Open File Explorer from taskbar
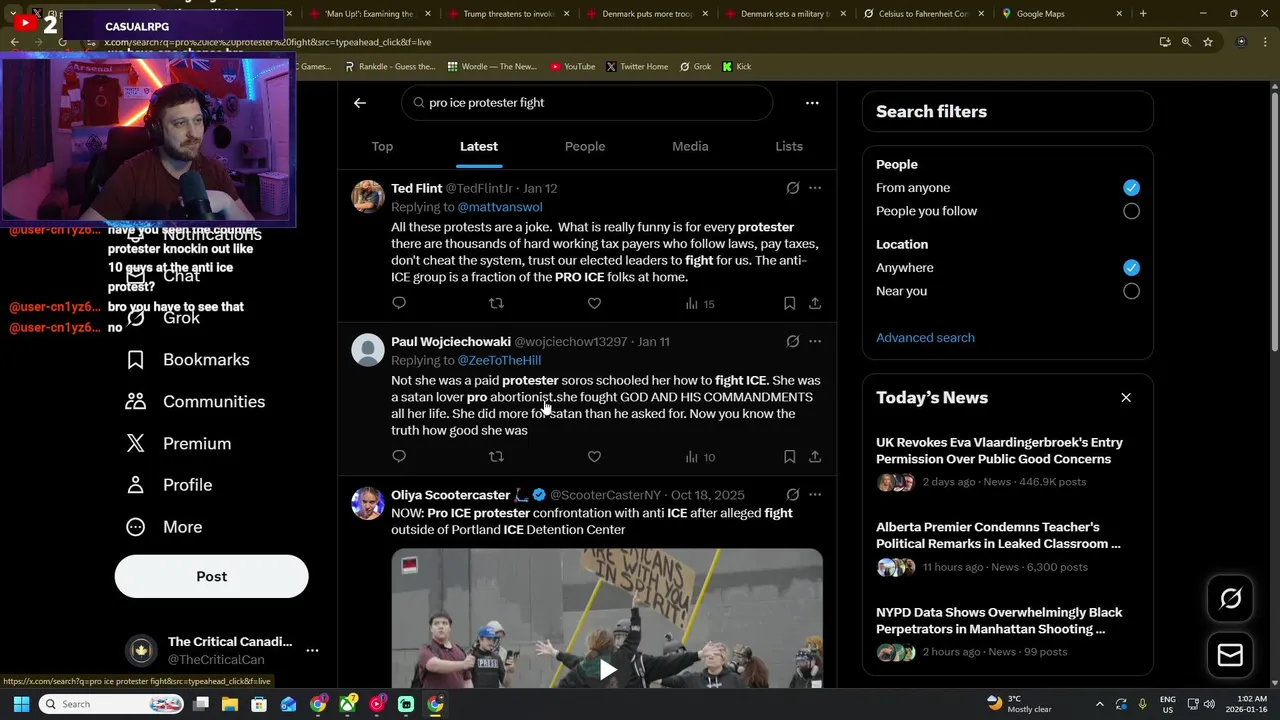The image size is (1280, 720). 230,704
